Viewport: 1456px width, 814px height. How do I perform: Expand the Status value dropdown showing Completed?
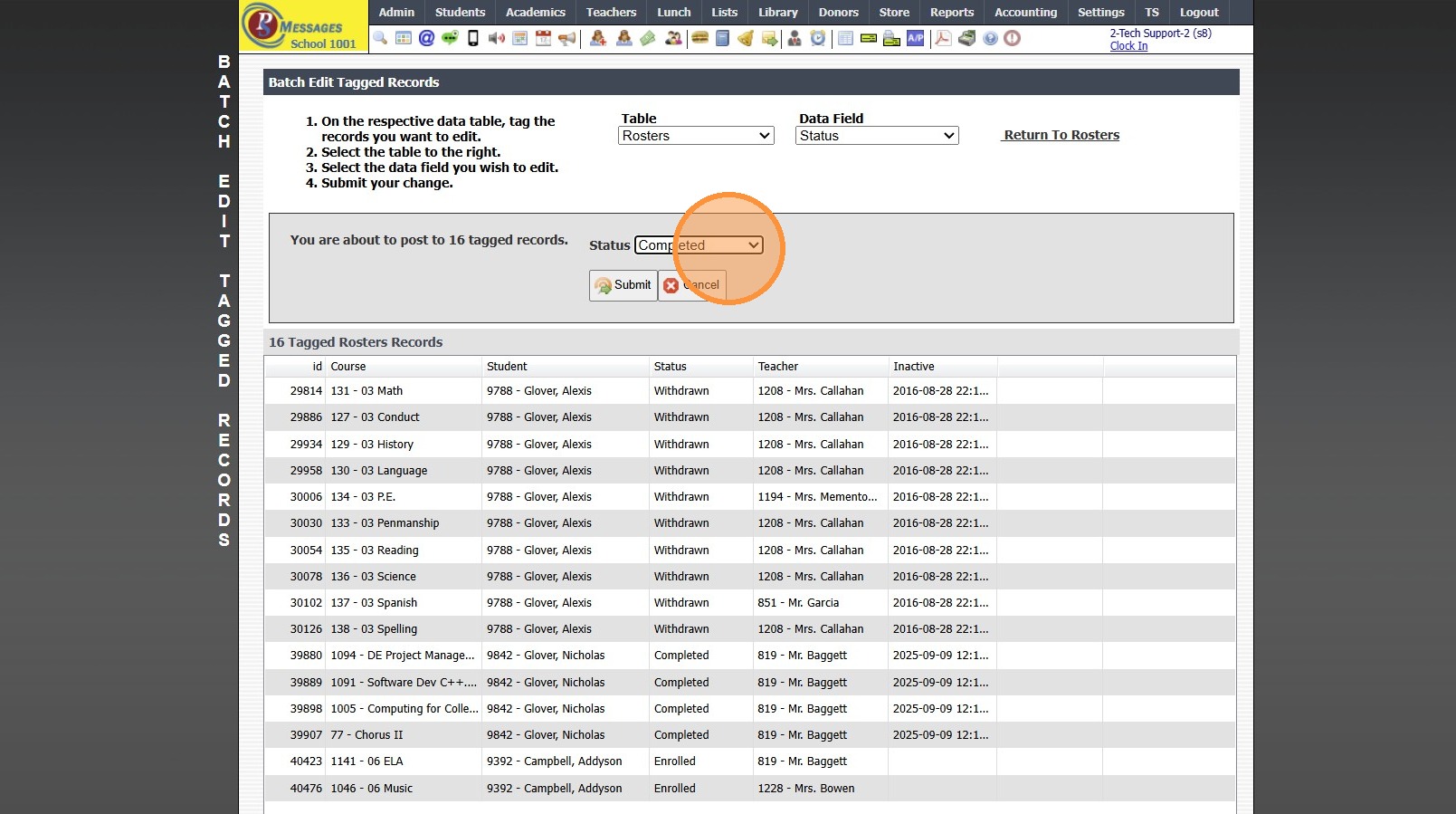[x=699, y=245]
